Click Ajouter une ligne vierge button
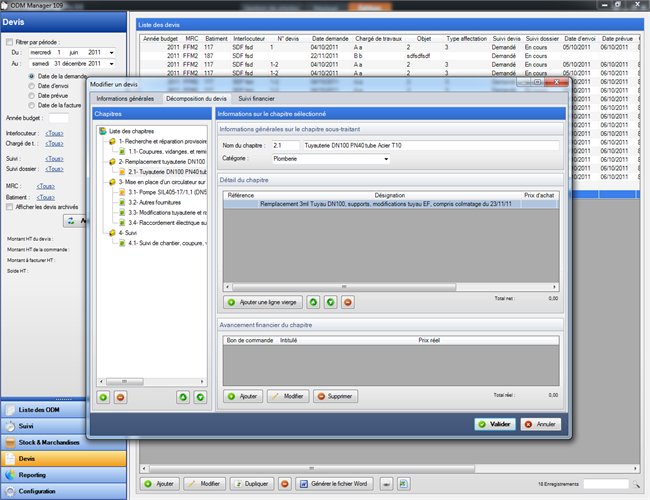This screenshot has width=650, height=500. [x=262, y=301]
